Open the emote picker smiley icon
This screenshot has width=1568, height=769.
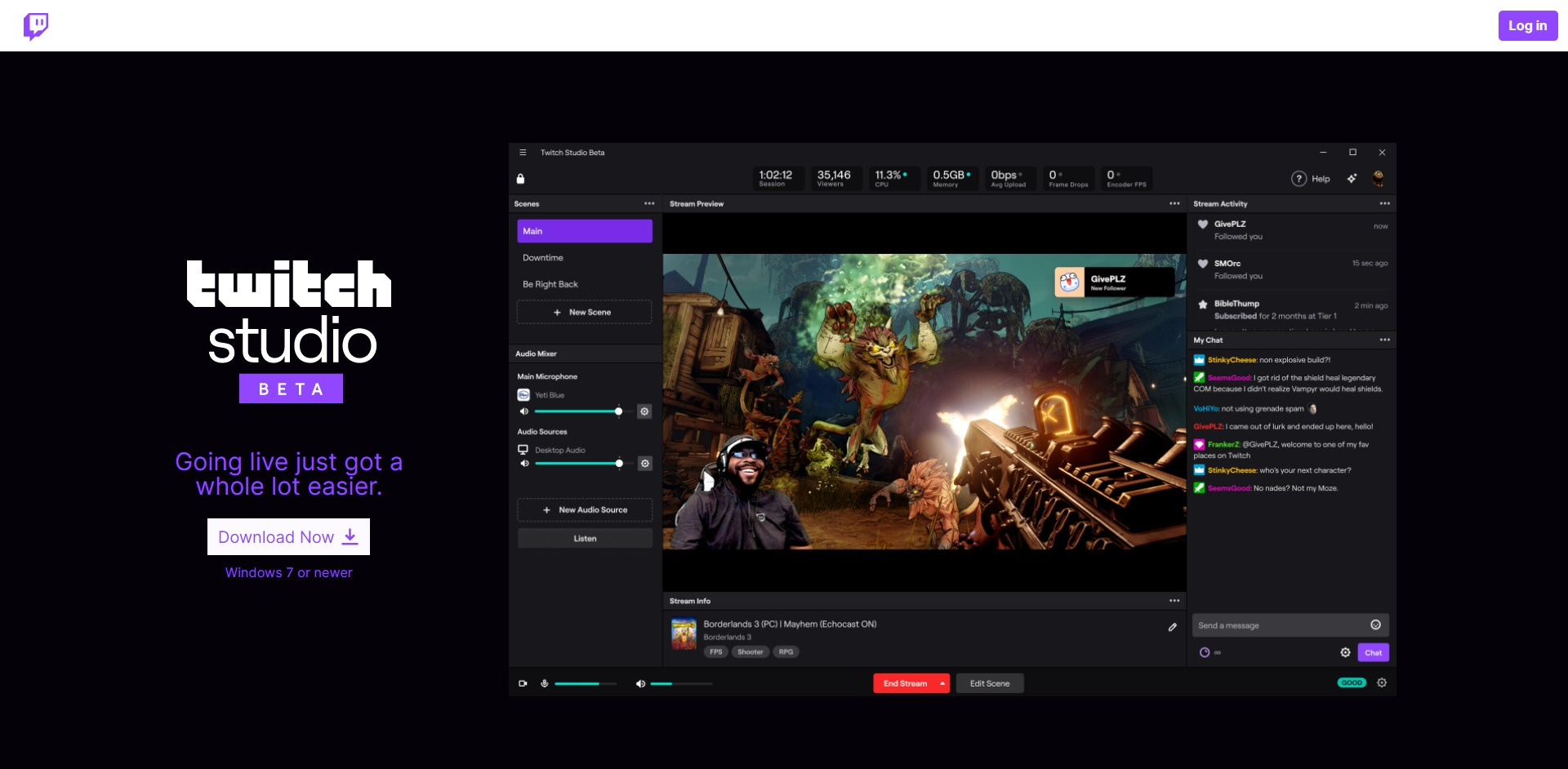[1375, 625]
